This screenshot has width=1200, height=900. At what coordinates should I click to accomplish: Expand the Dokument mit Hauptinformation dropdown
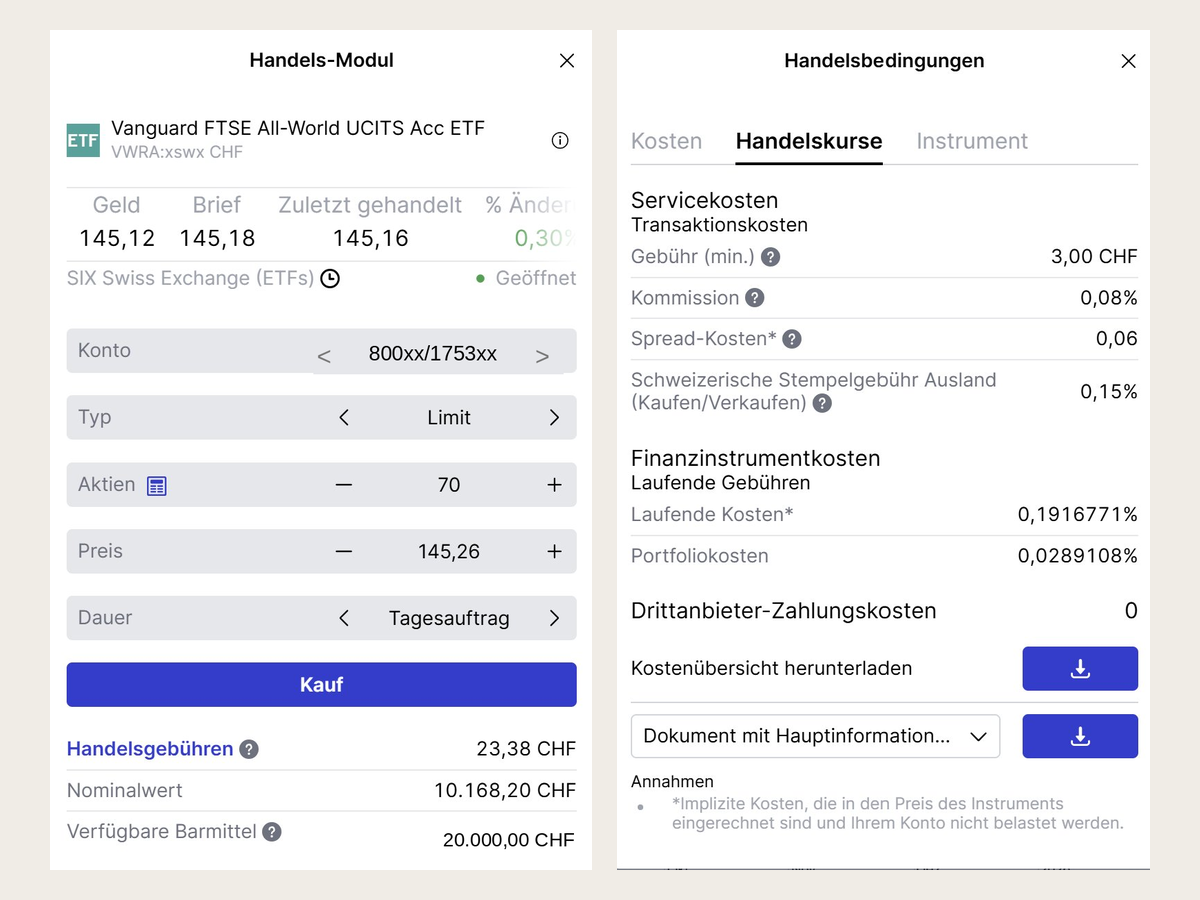click(x=815, y=736)
